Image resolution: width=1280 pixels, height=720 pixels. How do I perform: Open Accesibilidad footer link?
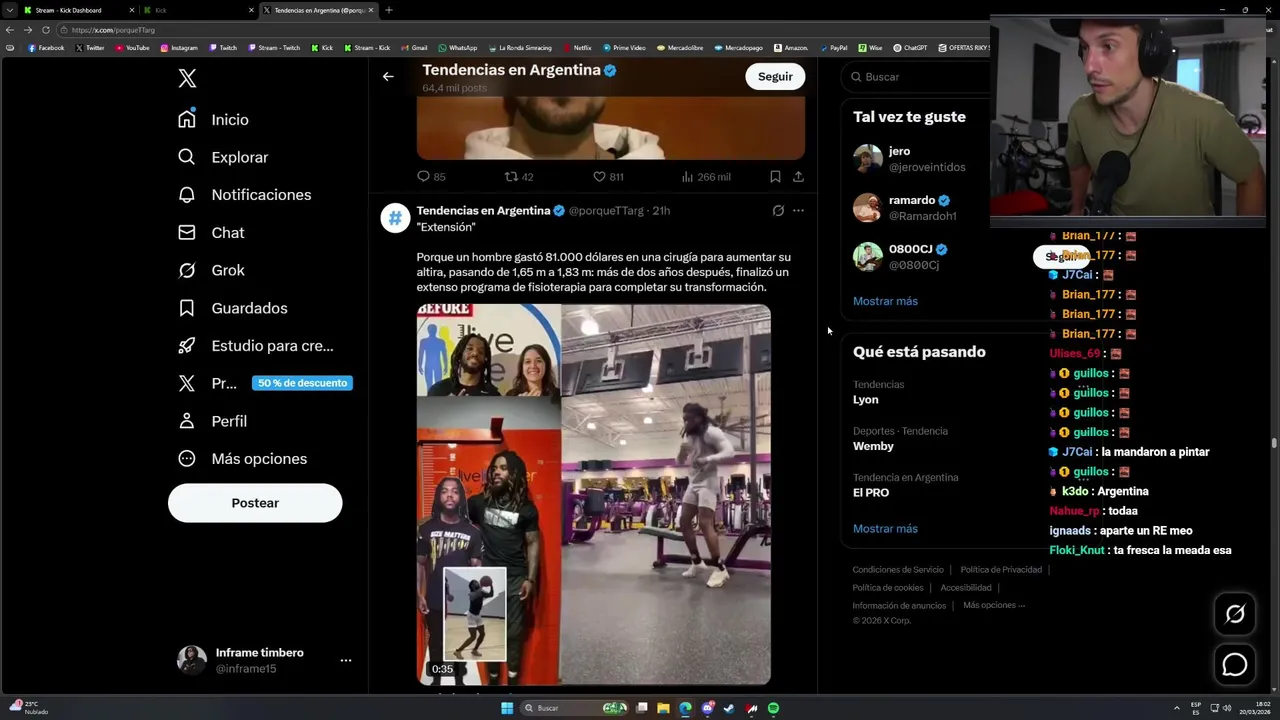pos(966,588)
